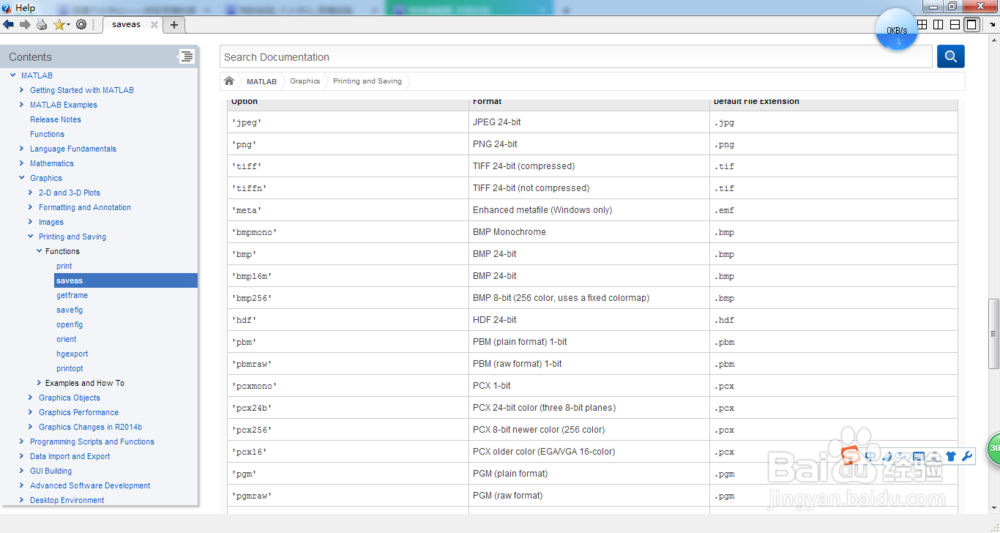Open Images entry in contents
Screen dimensions: 1000x533
pyautogui.click(x=51, y=222)
